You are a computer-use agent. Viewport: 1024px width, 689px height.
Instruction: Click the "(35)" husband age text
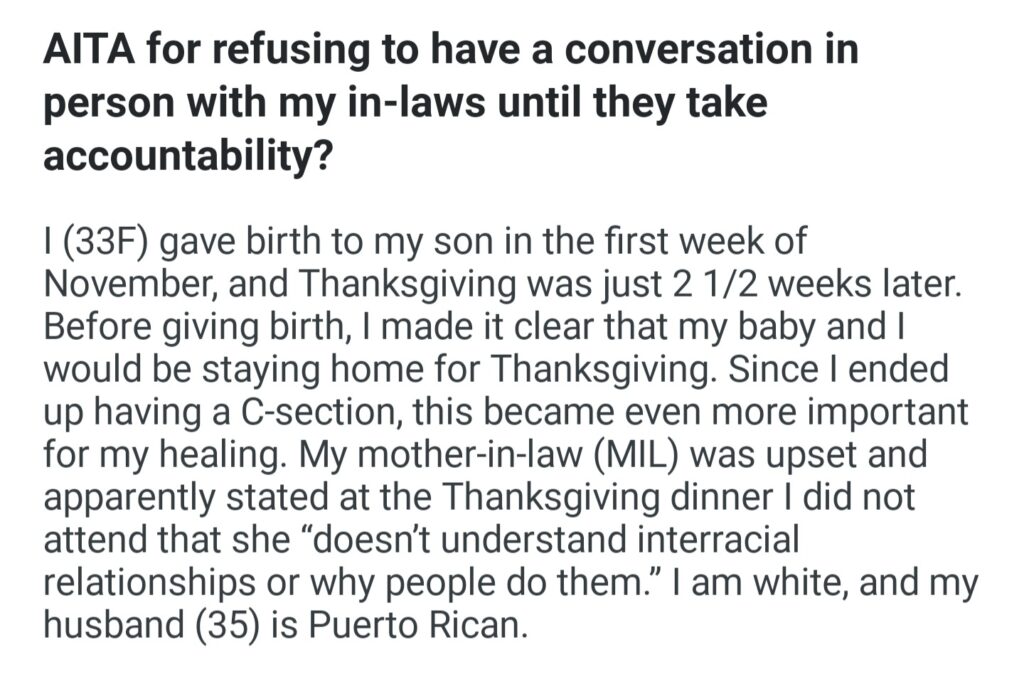239,627
